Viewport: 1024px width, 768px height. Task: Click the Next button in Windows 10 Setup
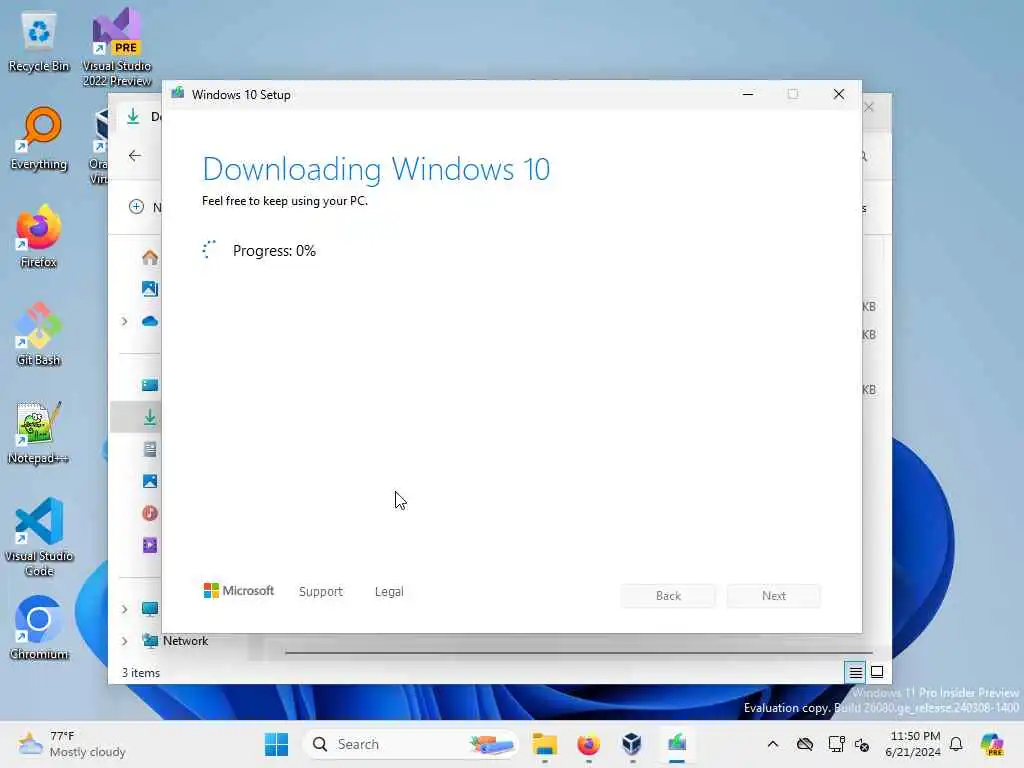tap(774, 596)
